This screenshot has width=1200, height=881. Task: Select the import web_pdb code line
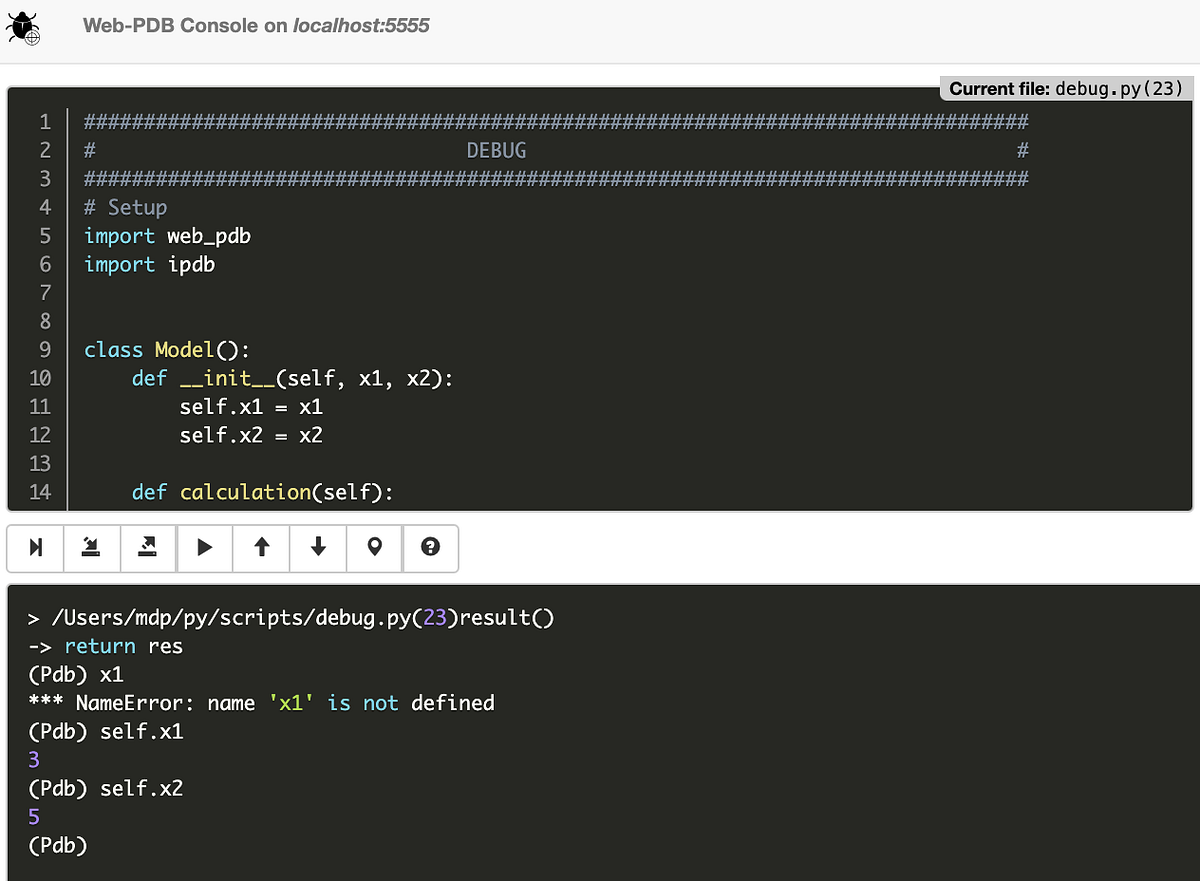tap(166, 235)
